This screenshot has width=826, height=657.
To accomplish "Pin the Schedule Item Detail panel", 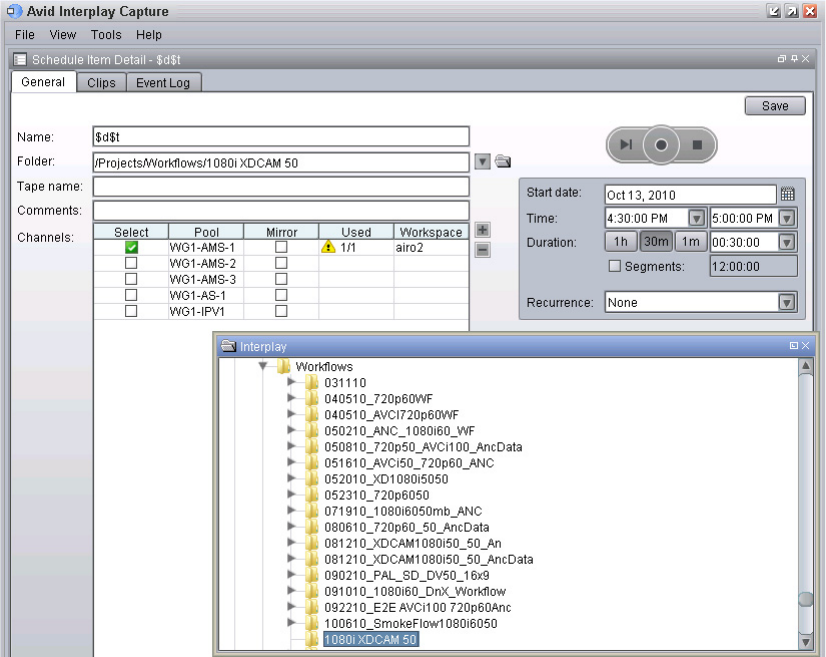I will (794, 58).
